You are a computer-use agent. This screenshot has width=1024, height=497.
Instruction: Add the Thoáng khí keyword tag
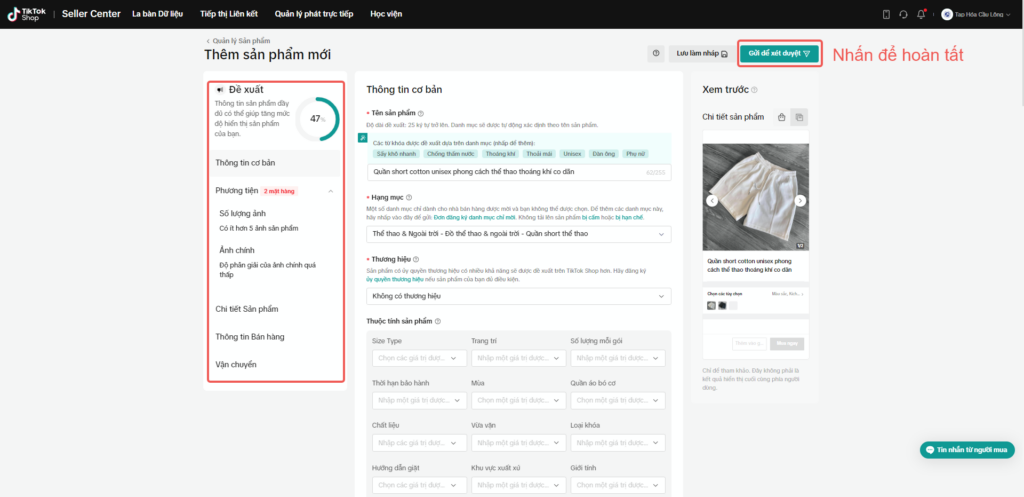tap(499, 154)
